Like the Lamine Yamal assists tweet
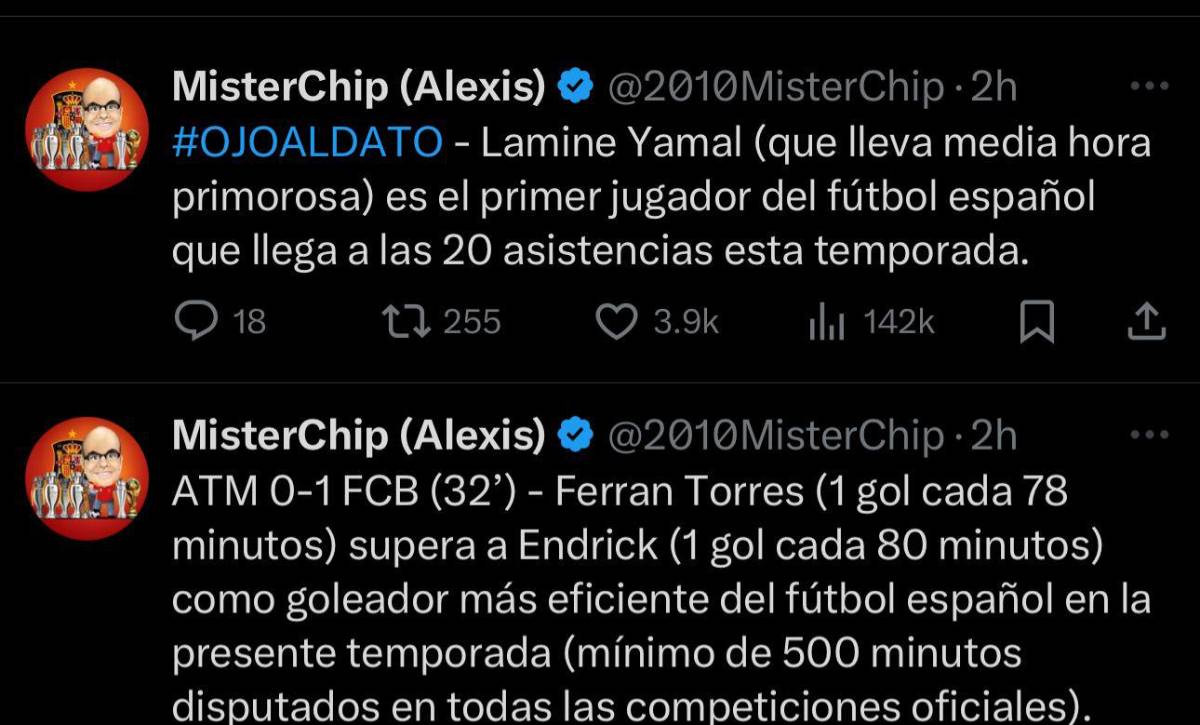 click(617, 321)
